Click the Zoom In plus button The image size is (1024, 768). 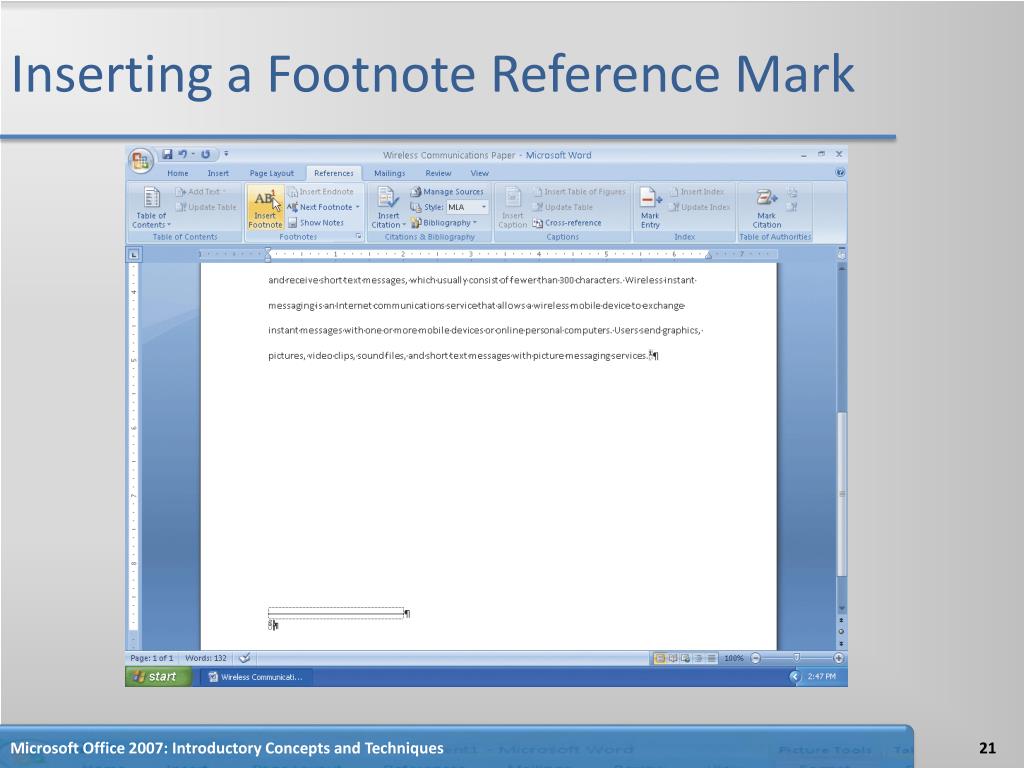[839, 658]
